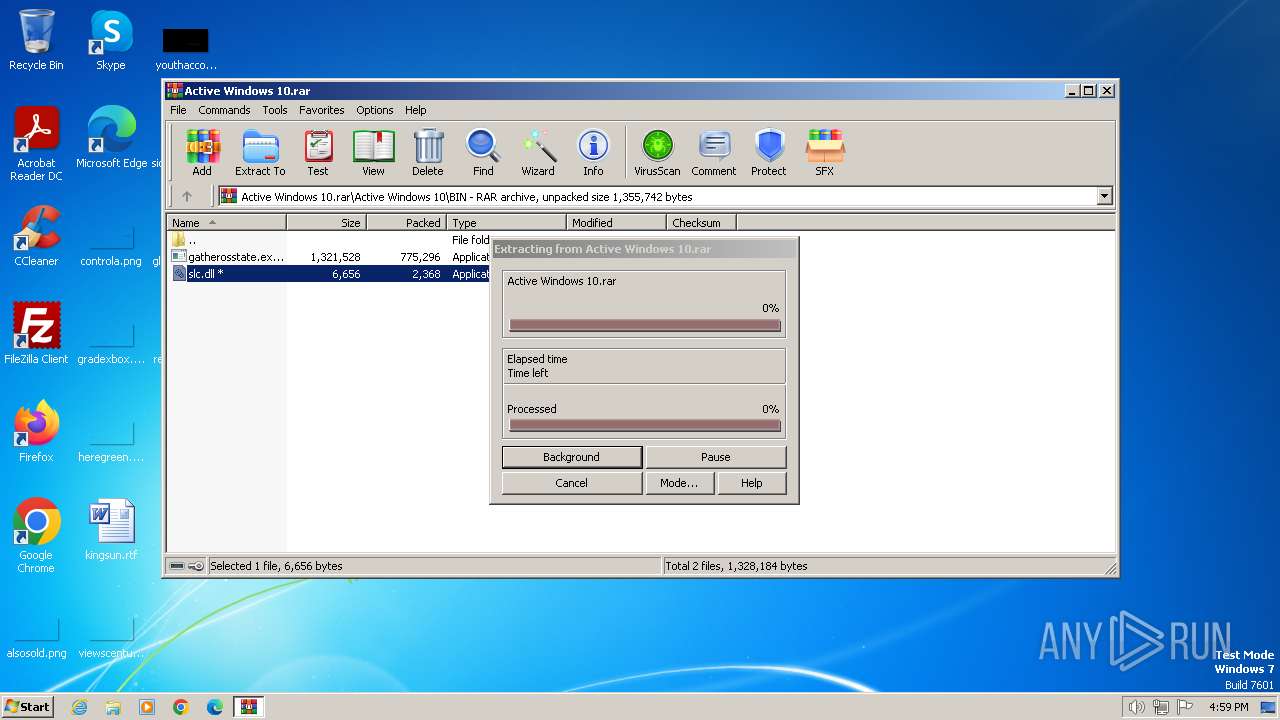Select the parent folder '..' row
Screen dimensions: 1280x720
point(330,240)
